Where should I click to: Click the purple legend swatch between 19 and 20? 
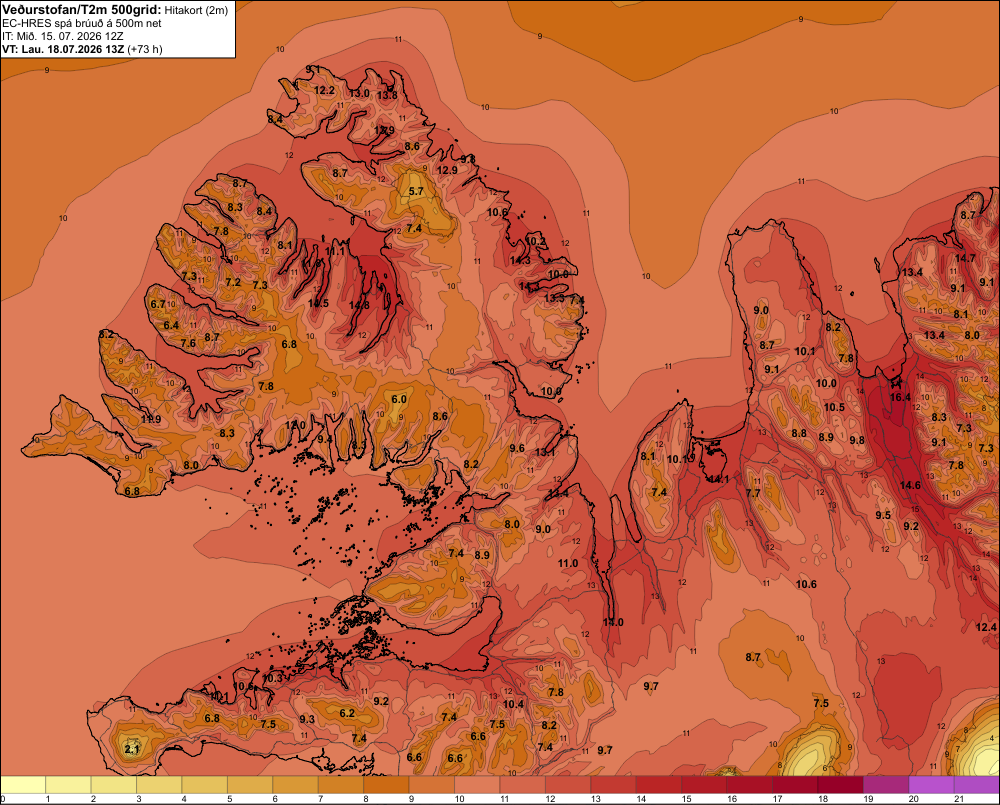click(886, 784)
